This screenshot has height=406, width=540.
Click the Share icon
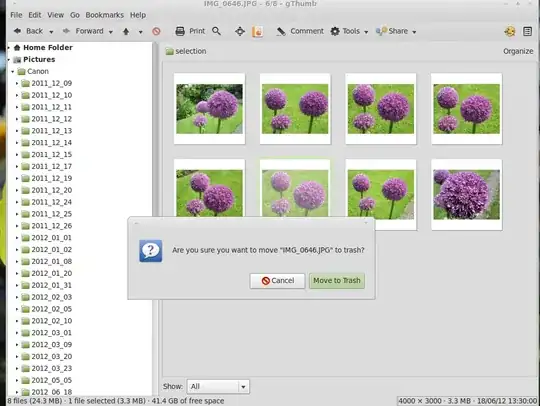(x=381, y=31)
